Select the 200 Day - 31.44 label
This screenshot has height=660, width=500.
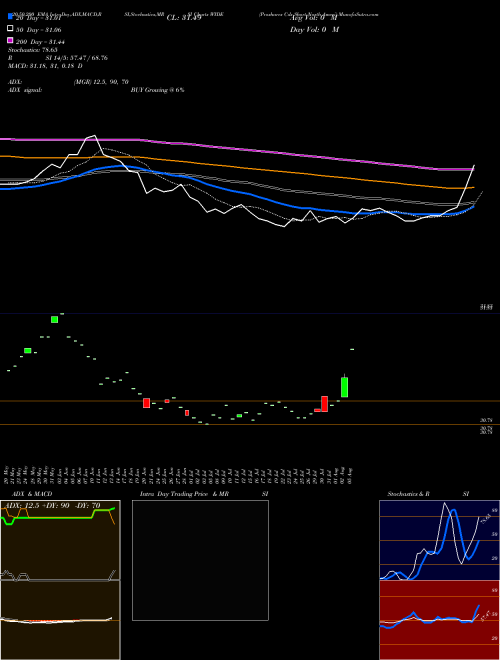[x=41, y=42]
